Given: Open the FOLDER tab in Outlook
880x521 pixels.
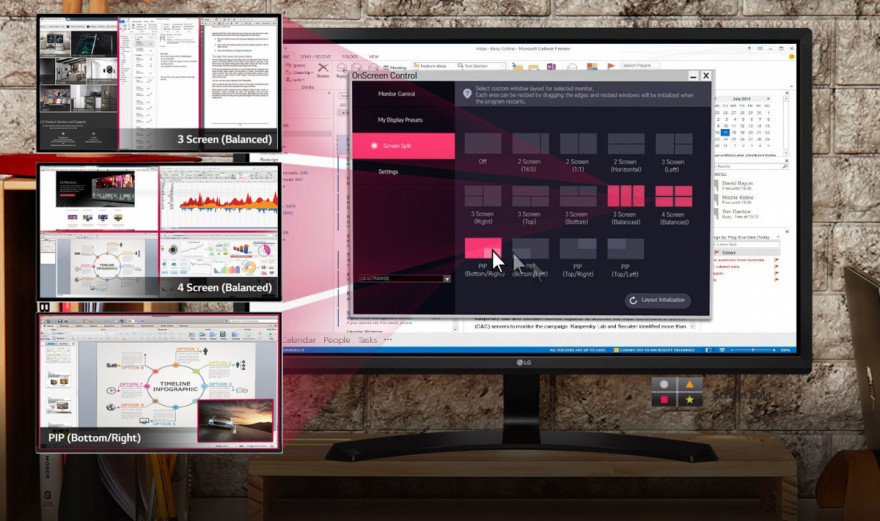Looking at the screenshot, I should tap(350, 57).
